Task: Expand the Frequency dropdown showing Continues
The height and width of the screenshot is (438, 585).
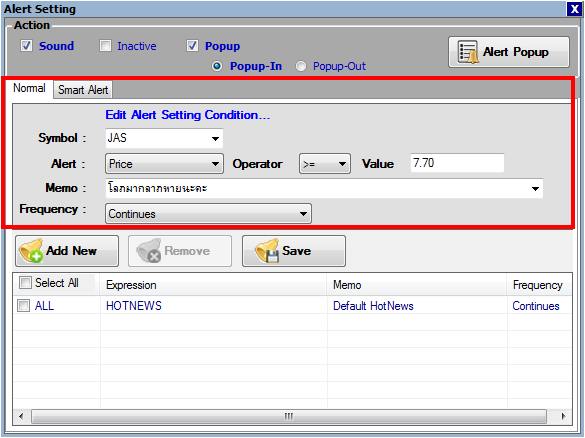Action: pos(208,214)
